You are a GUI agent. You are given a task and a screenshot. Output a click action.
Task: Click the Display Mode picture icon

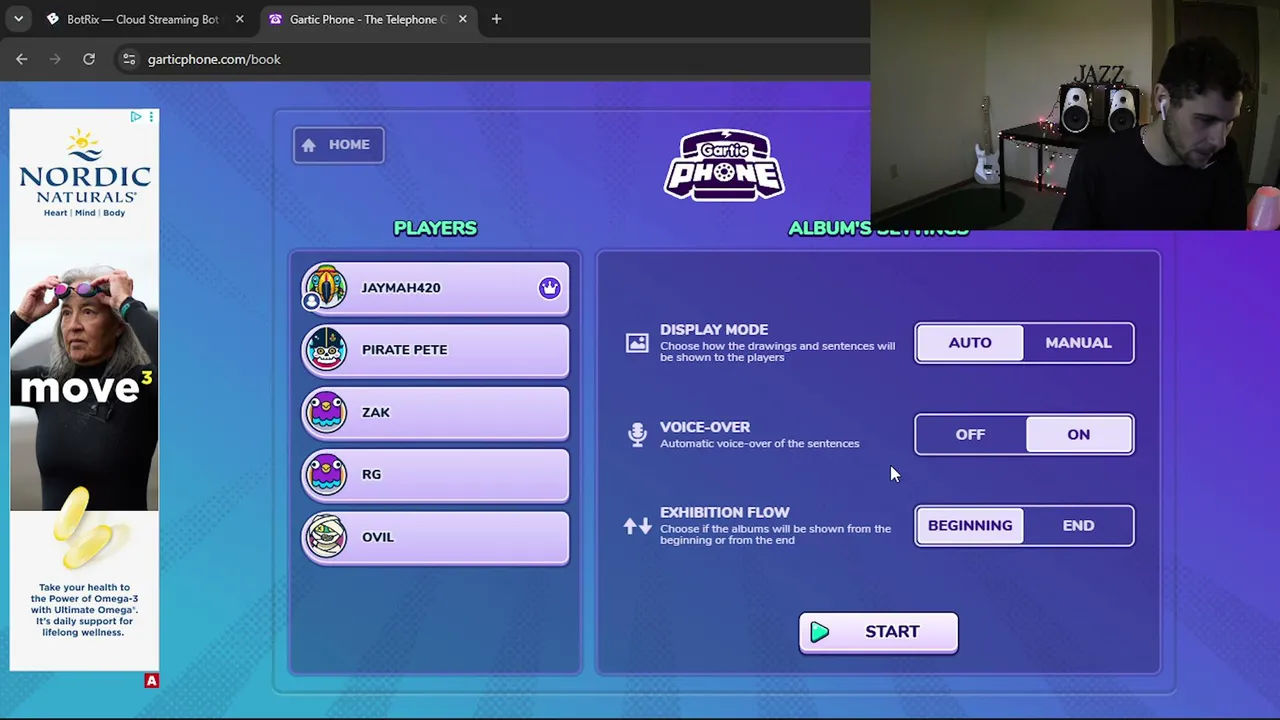[x=637, y=344]
